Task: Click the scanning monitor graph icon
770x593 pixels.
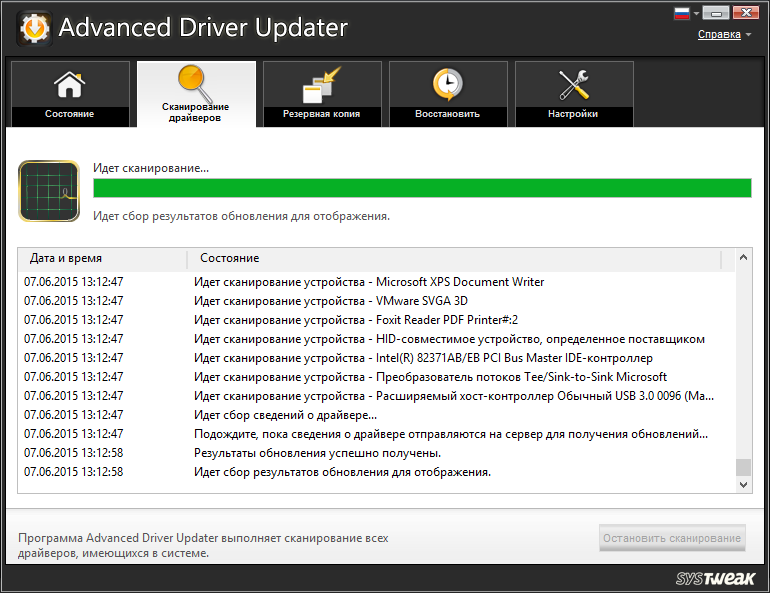Action: click(49, 191)
